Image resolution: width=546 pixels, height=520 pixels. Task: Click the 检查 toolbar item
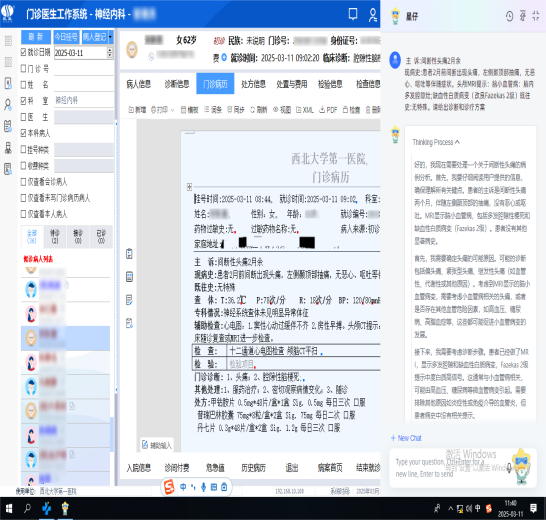tap(351, 110)
